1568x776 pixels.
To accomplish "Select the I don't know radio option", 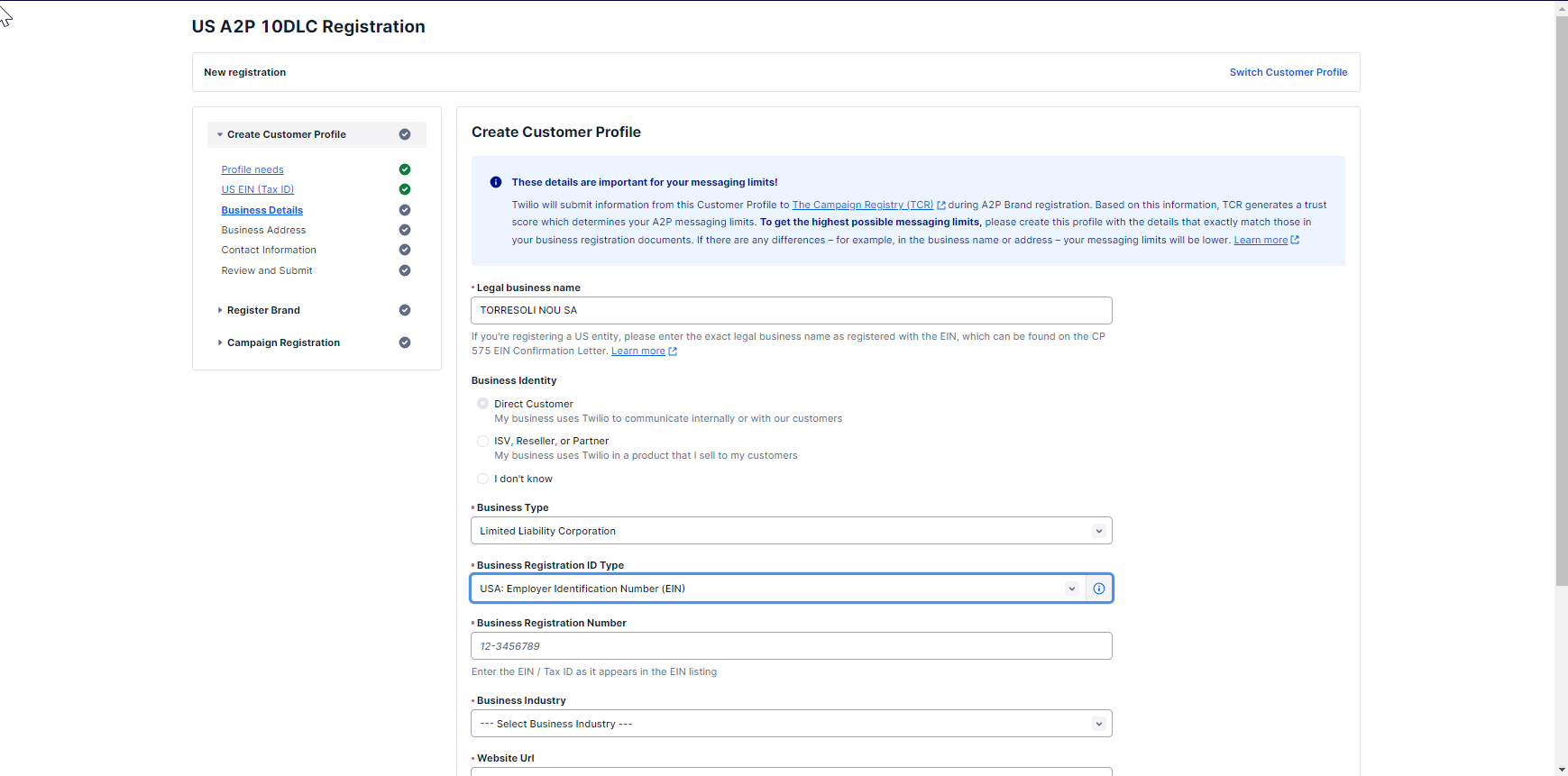I will (483, 479).
